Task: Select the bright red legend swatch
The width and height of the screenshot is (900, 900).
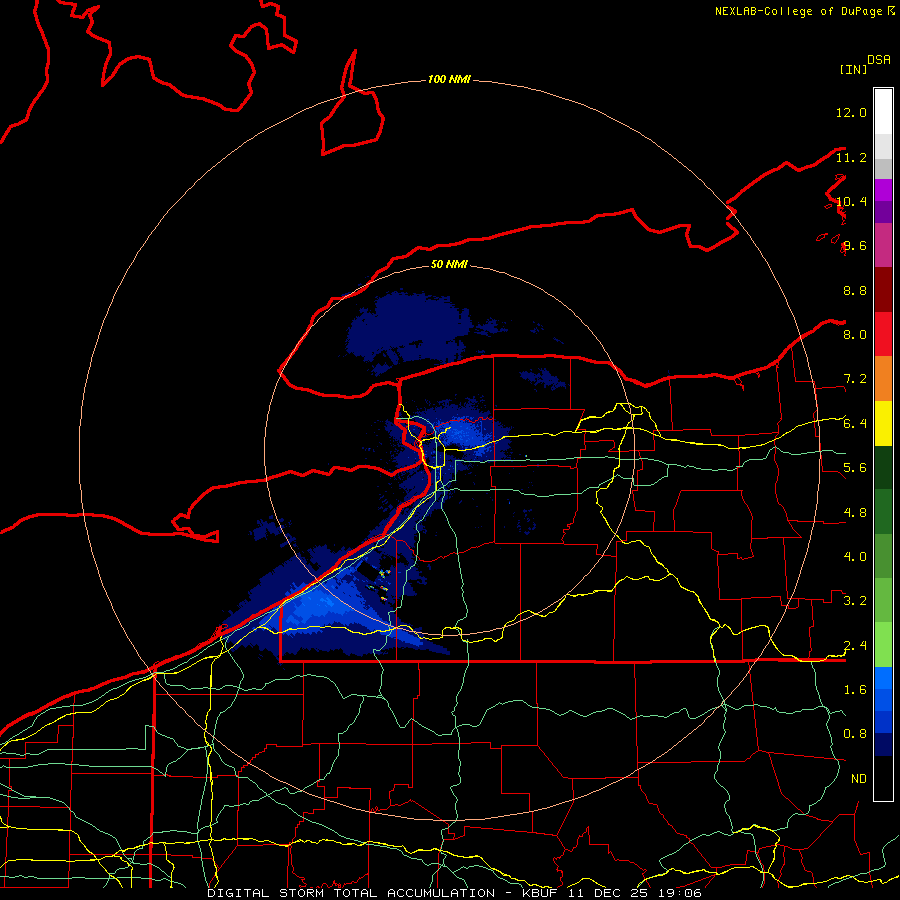Action: tap(883, 334)
